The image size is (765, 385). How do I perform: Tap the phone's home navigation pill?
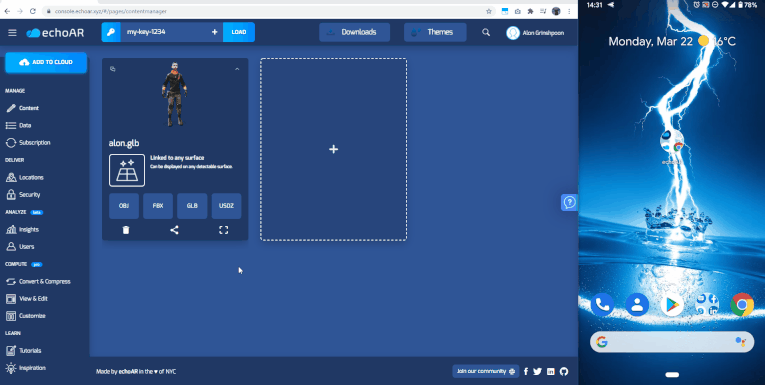point(672,375)
